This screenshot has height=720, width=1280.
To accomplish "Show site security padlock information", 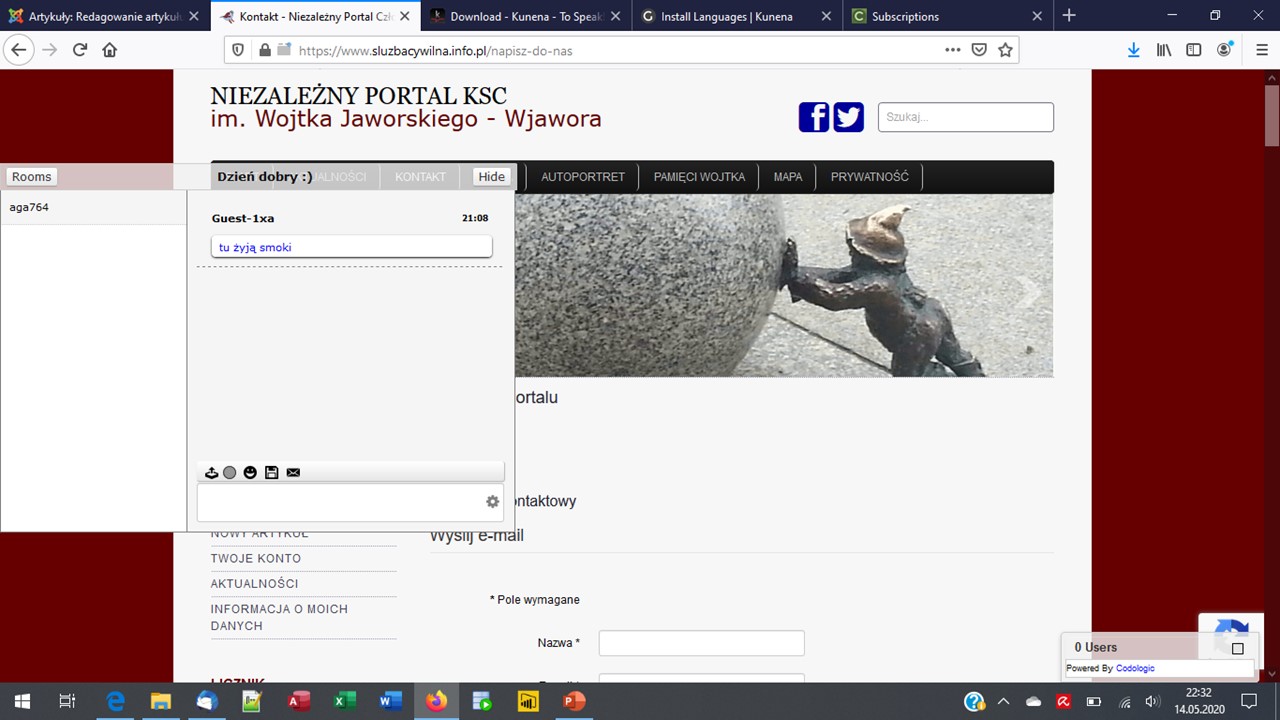I will [265, 50].
